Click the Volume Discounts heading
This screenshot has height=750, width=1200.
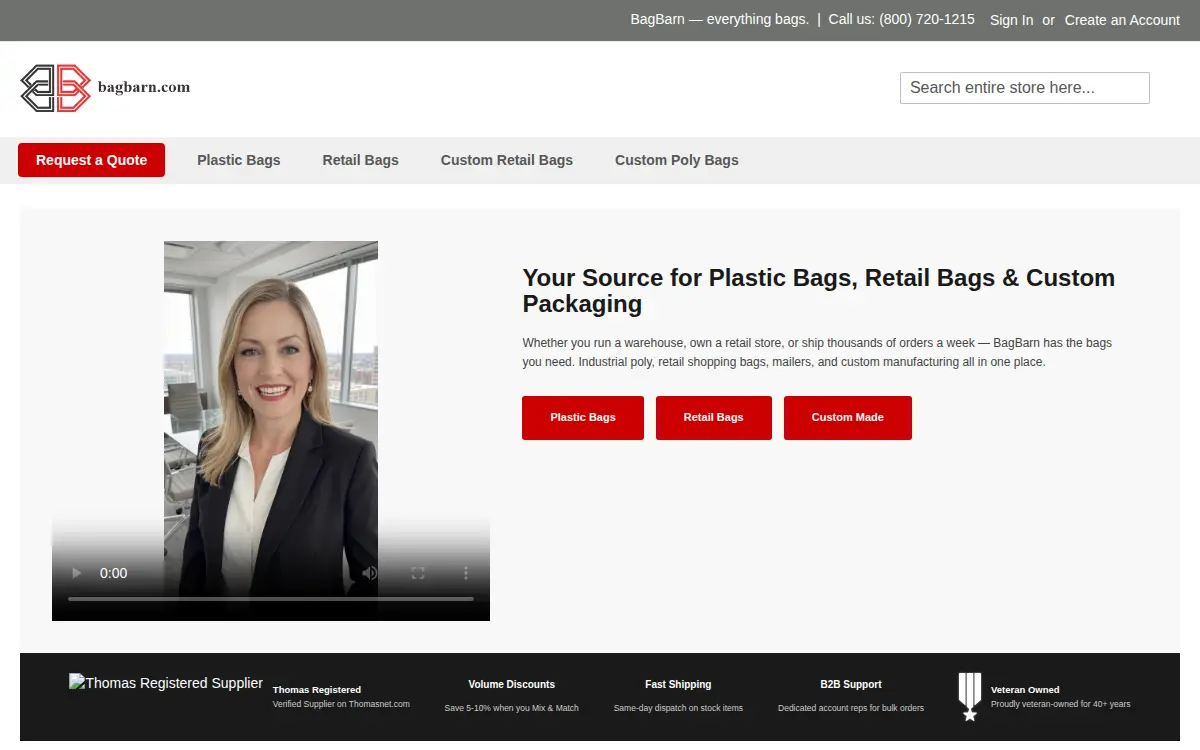click(512, 685)
